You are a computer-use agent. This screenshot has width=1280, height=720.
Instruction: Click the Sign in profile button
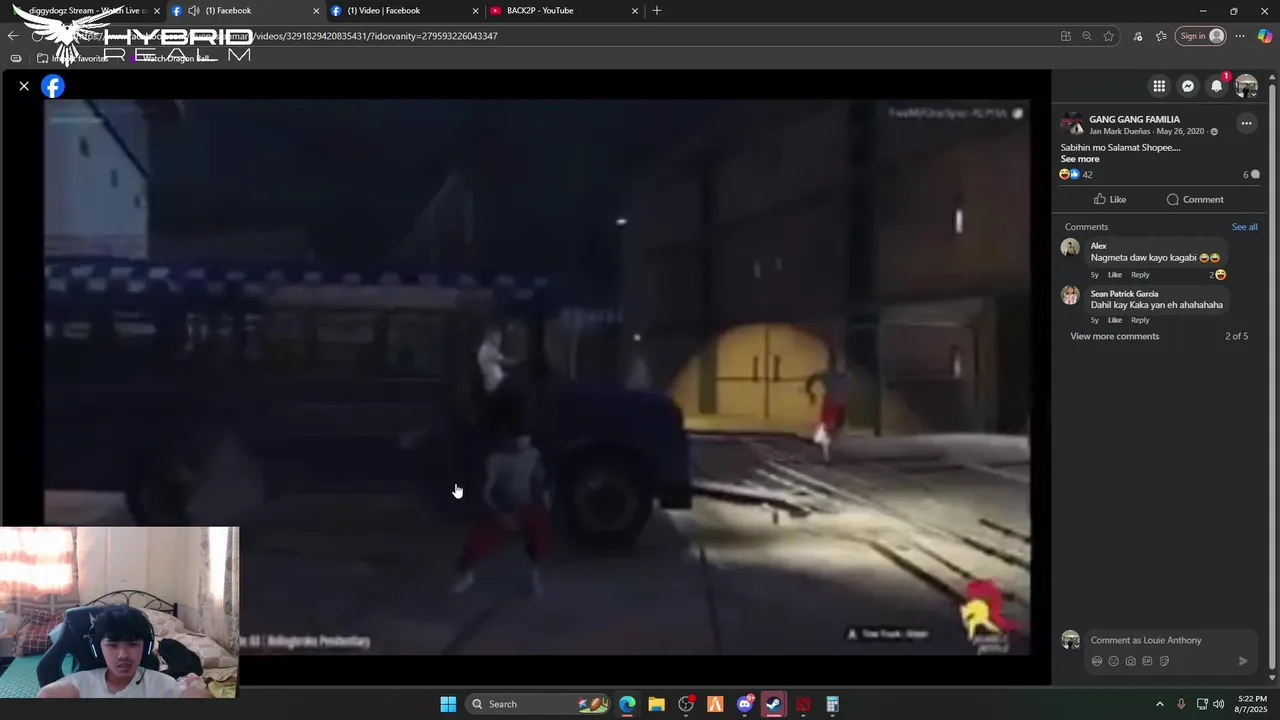coord(1201,36)
